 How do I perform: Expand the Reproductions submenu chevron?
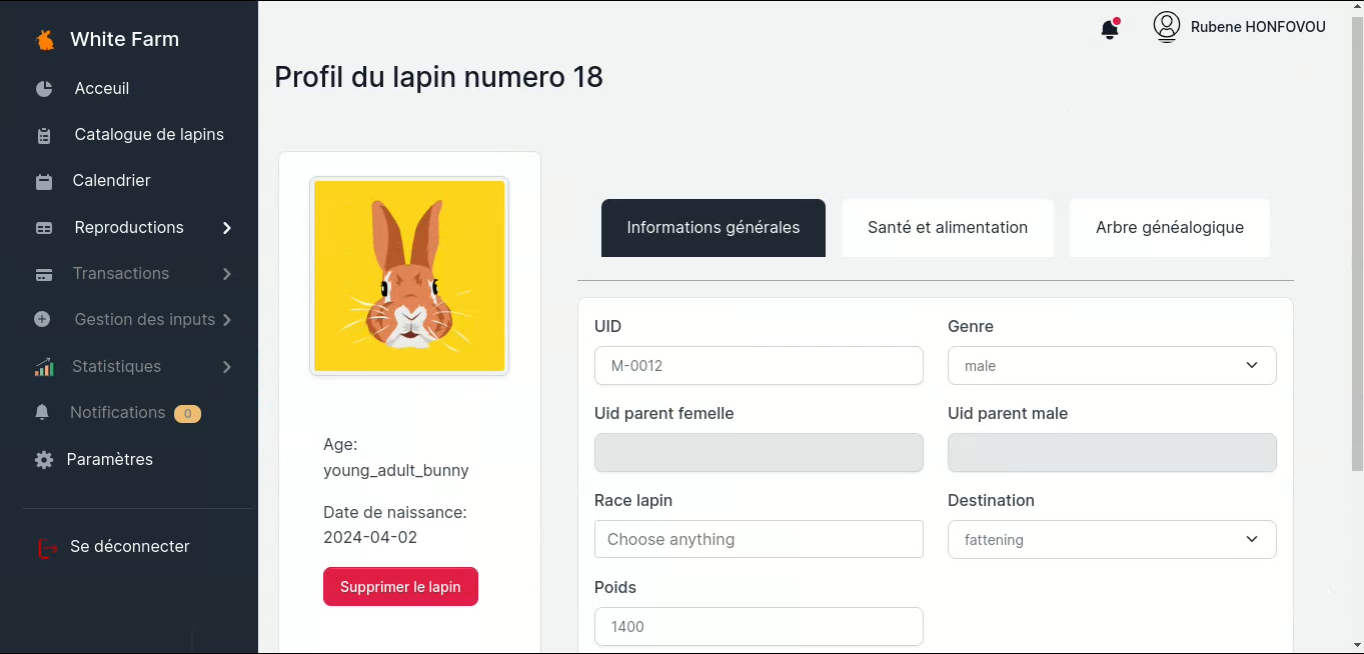coord(227,228)
